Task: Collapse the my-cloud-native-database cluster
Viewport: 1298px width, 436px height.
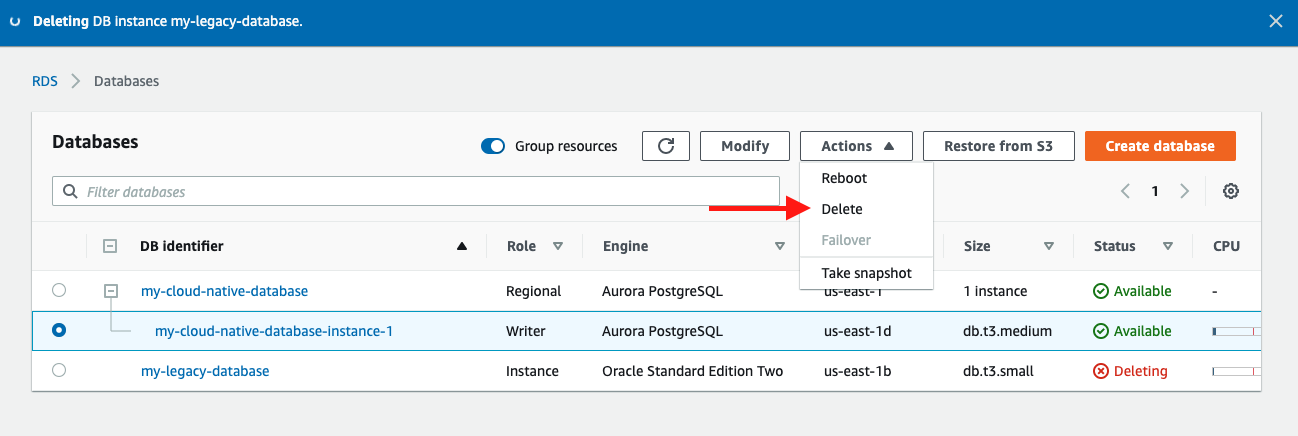Action: [111, 291]
